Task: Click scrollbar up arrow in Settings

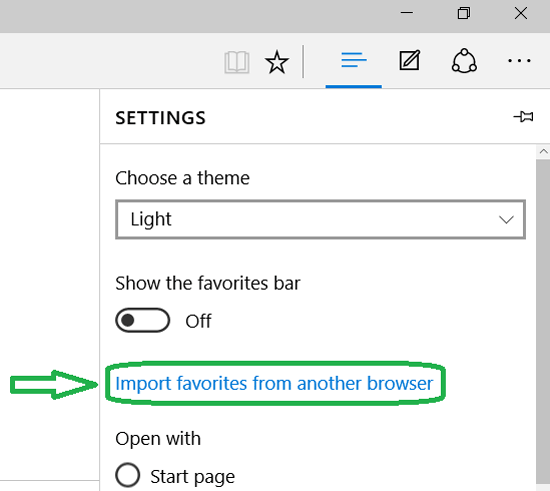Action: 543,152
